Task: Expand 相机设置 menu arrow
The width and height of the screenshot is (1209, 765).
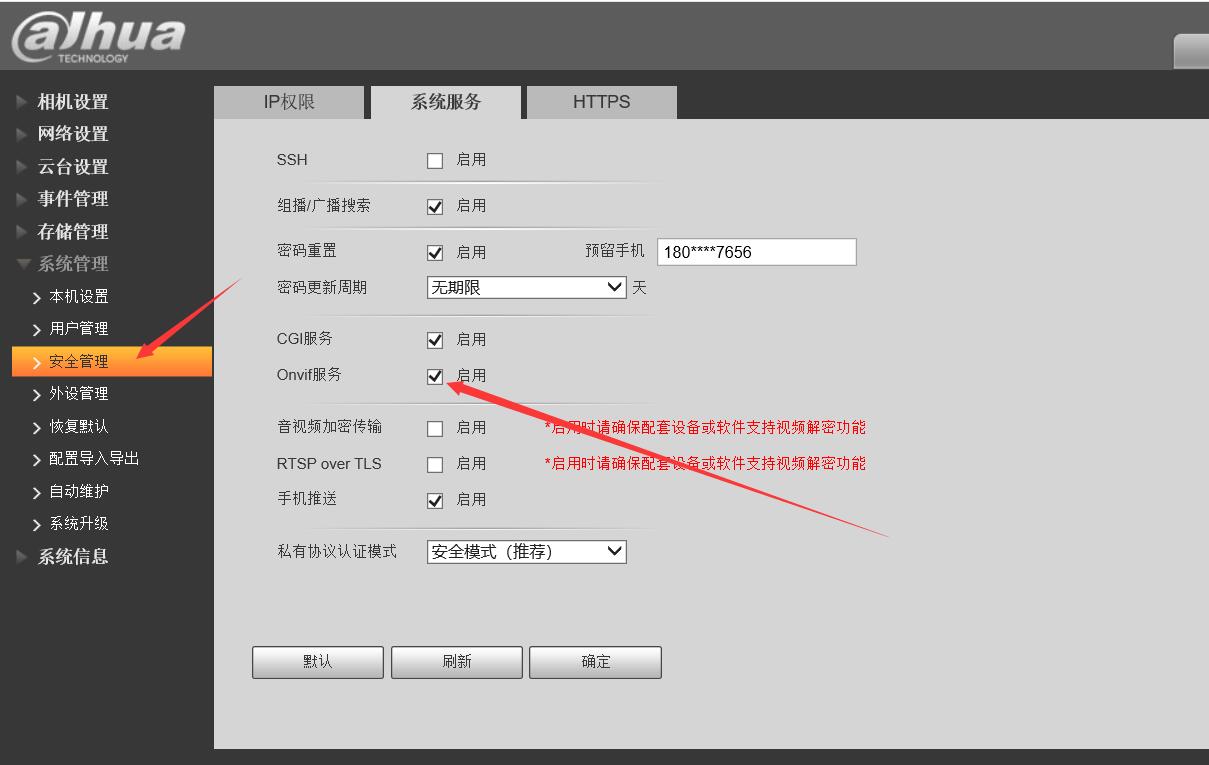Action: tap(22, 102)
